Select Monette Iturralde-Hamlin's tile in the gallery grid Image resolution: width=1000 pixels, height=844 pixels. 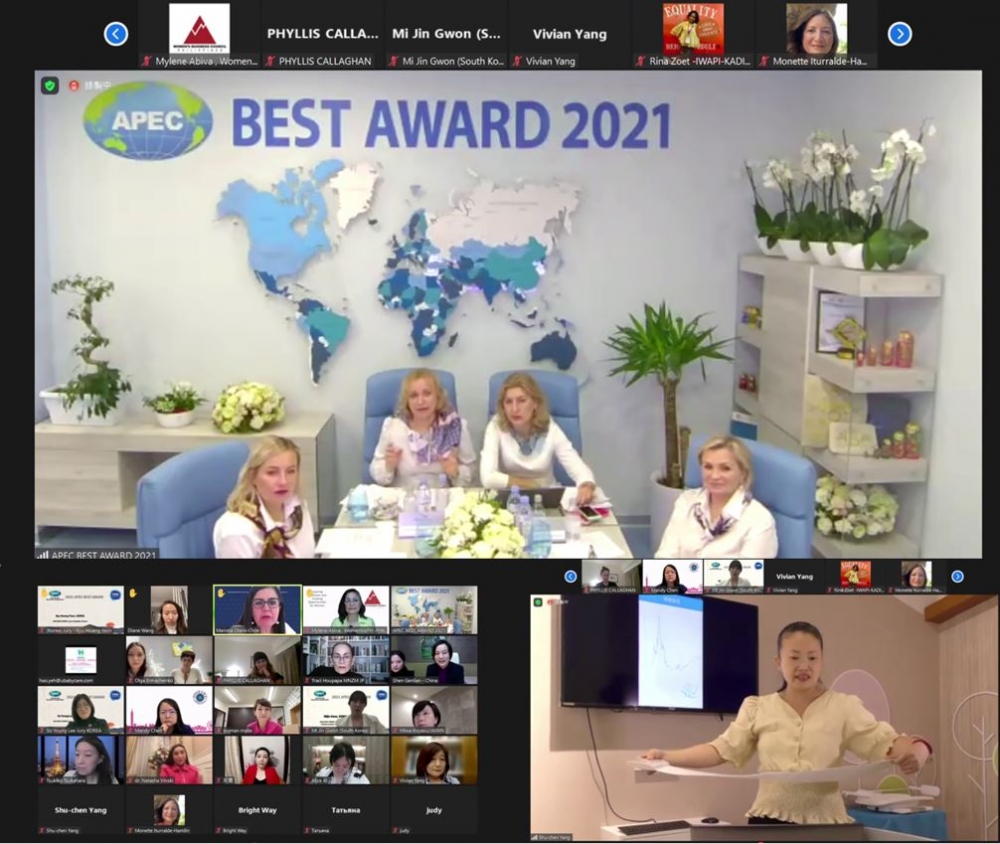[169, 811]
